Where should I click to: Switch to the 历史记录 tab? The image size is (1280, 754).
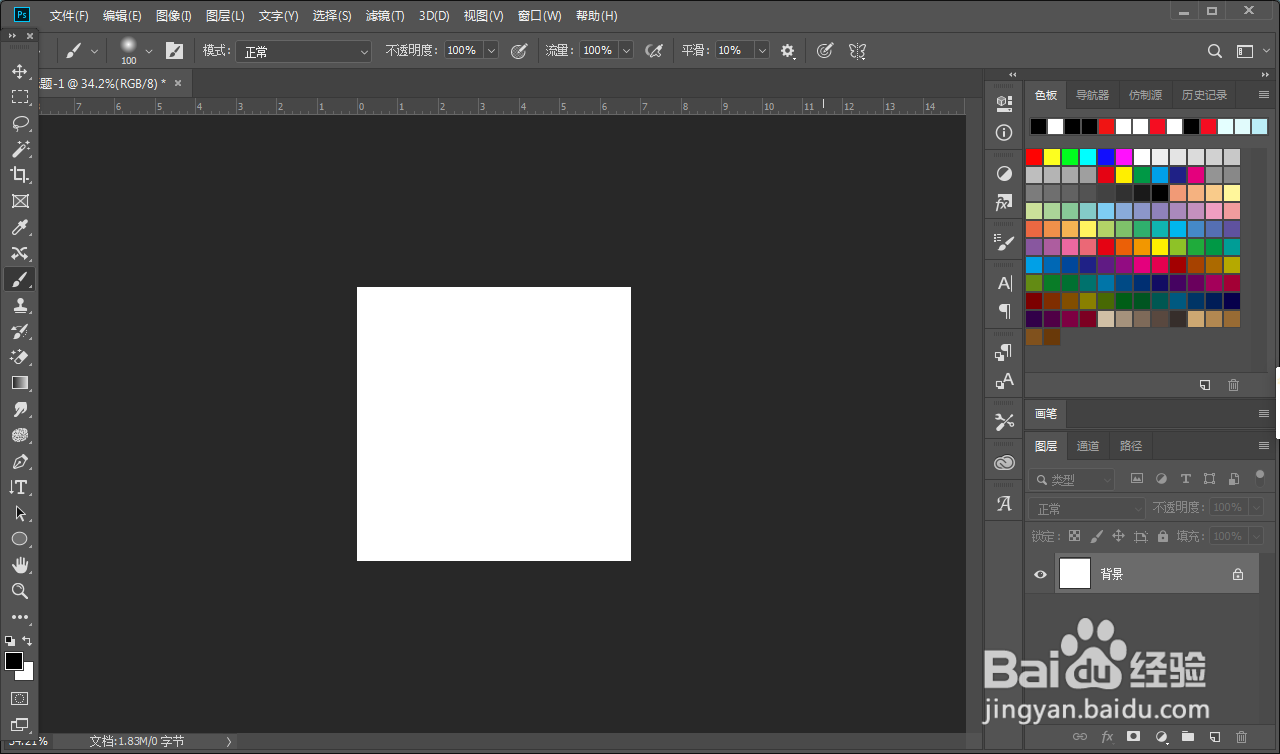click(1204, 95)
